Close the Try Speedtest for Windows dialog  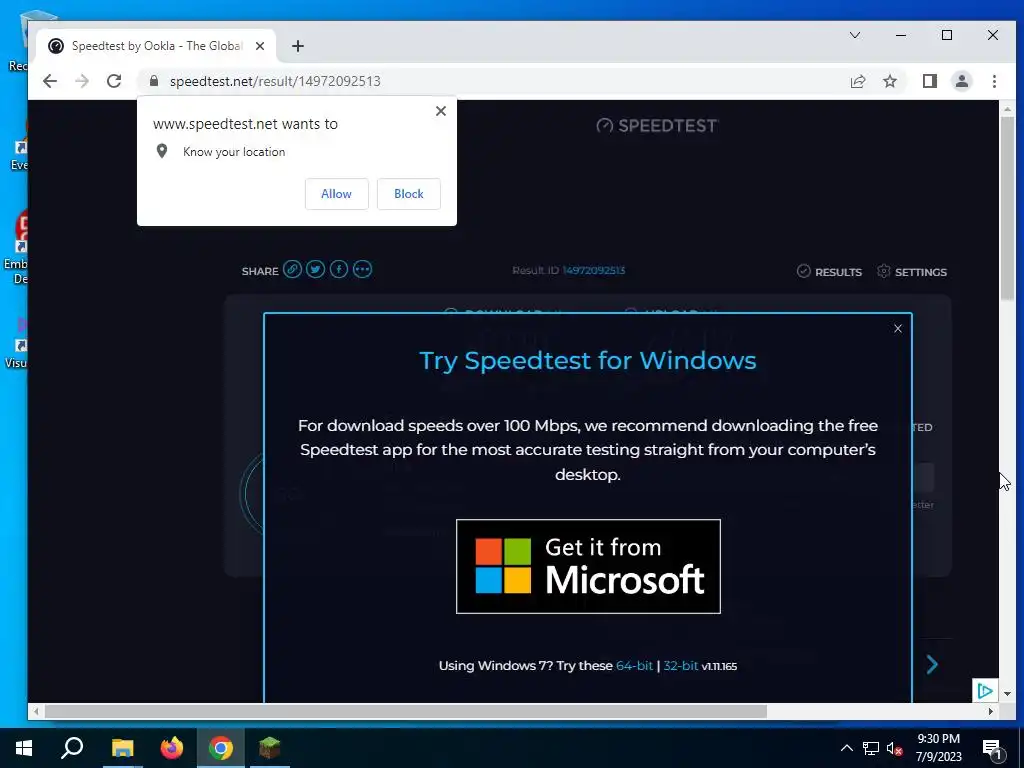click(x=897, y=328)
